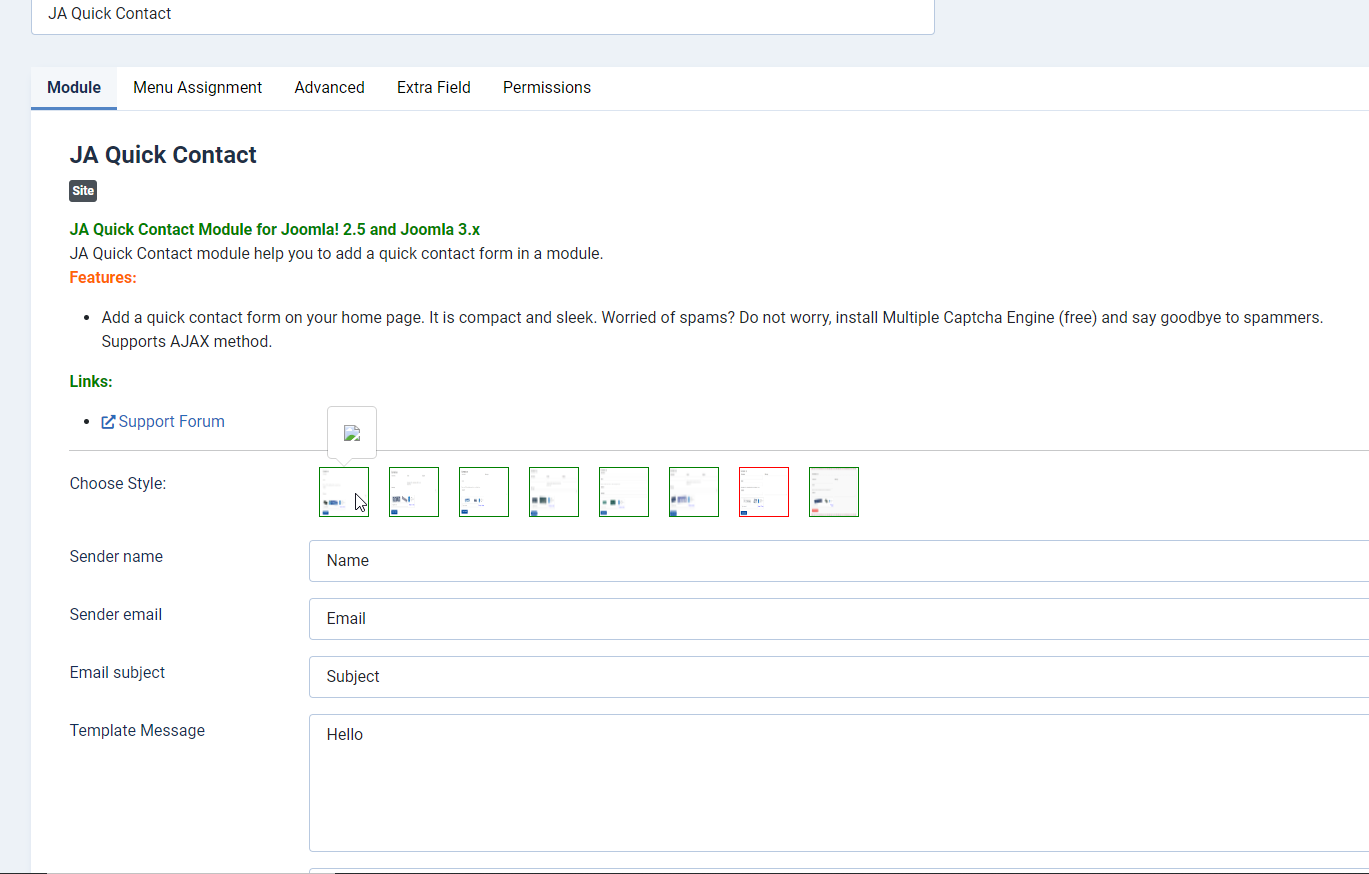Open the Menu Assignment tab
This screenshot has height=874, width=1369.
click(x=198, y=88)
